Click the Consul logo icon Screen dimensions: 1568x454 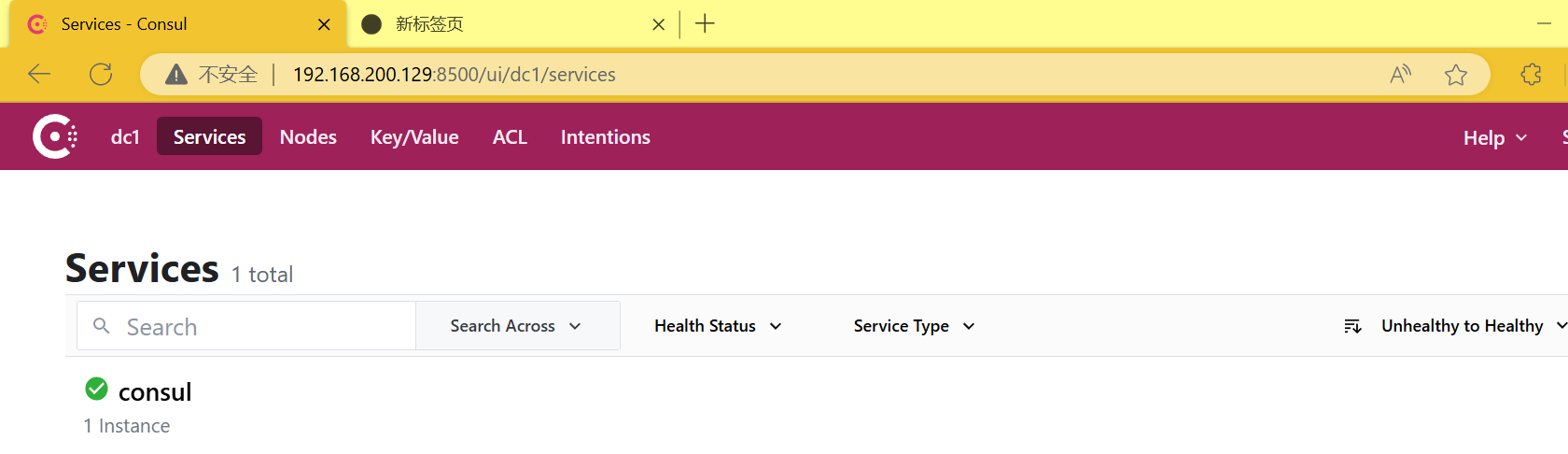55,136
